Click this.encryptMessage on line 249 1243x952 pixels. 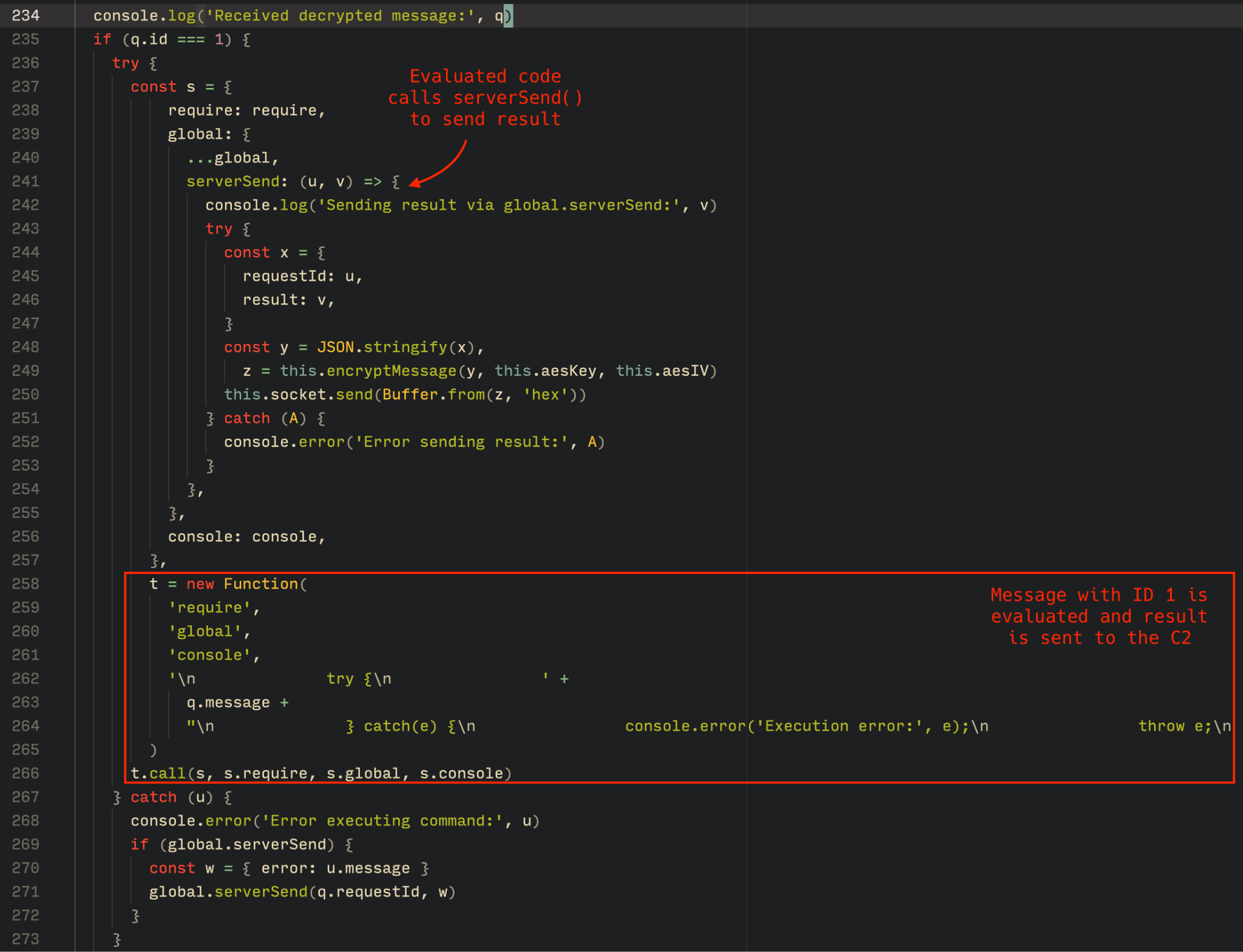coord(370,370)
